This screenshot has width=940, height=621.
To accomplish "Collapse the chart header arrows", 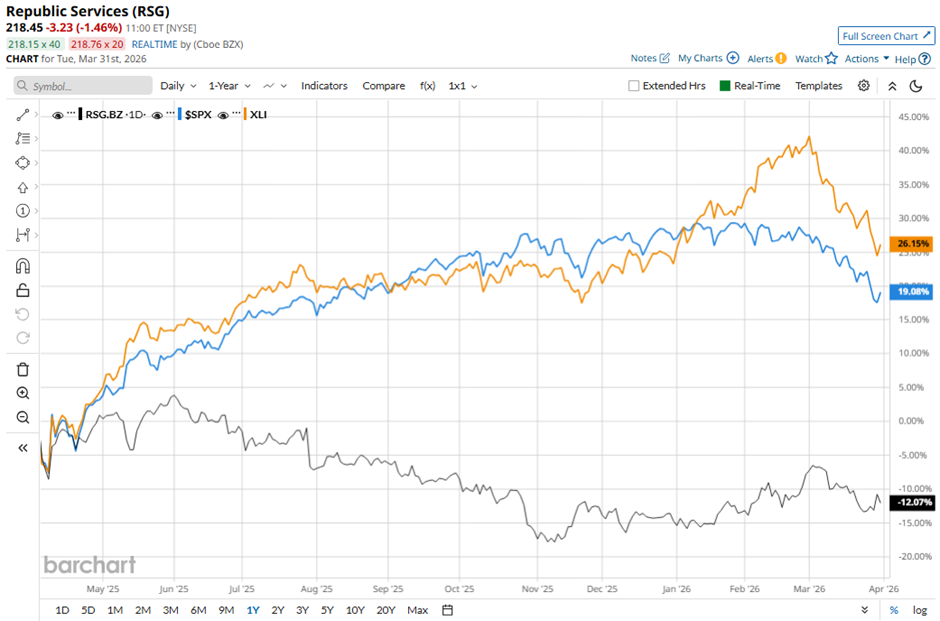I will click(892, 86).
